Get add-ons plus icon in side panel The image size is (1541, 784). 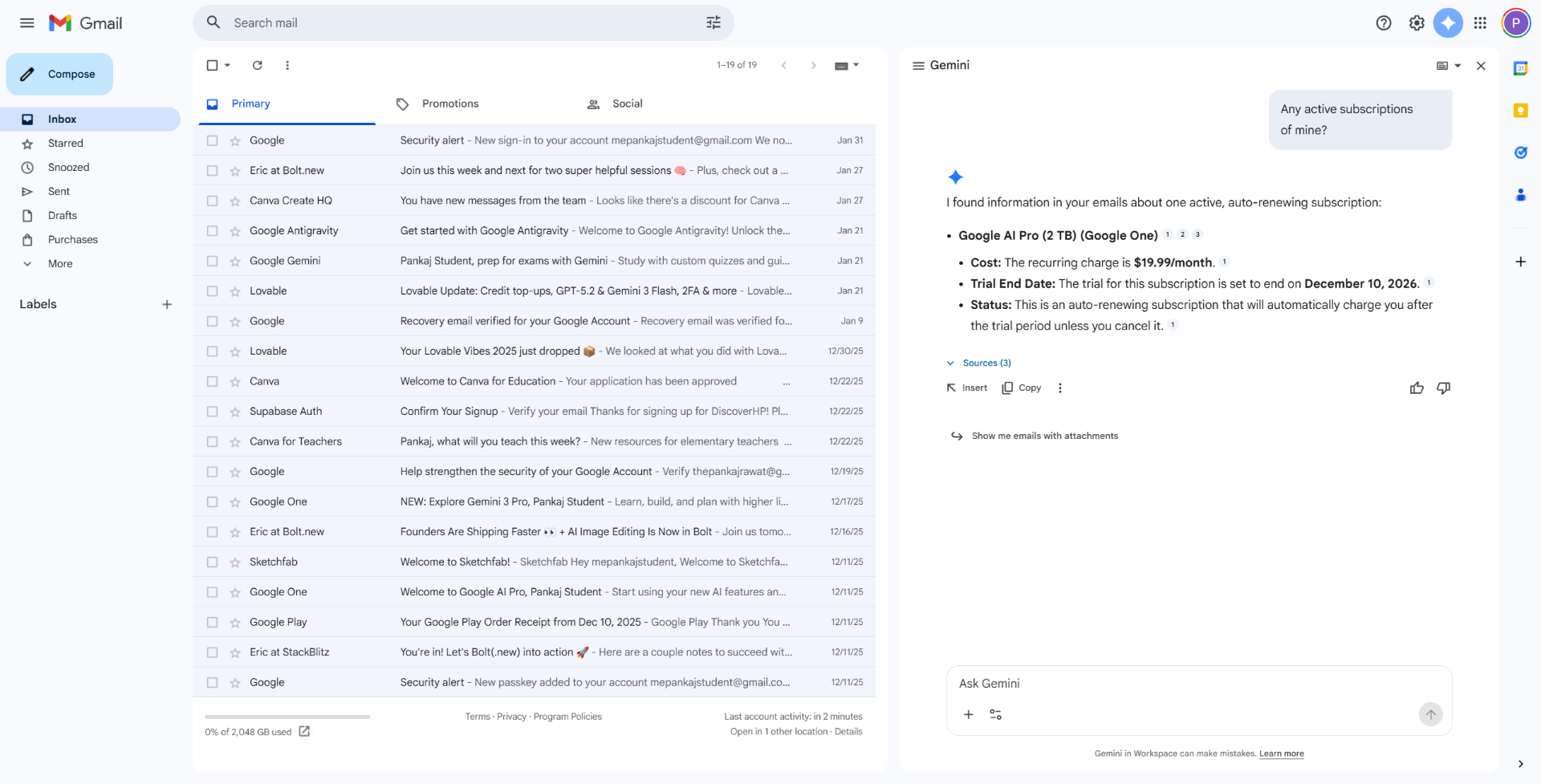[1520, 262]
